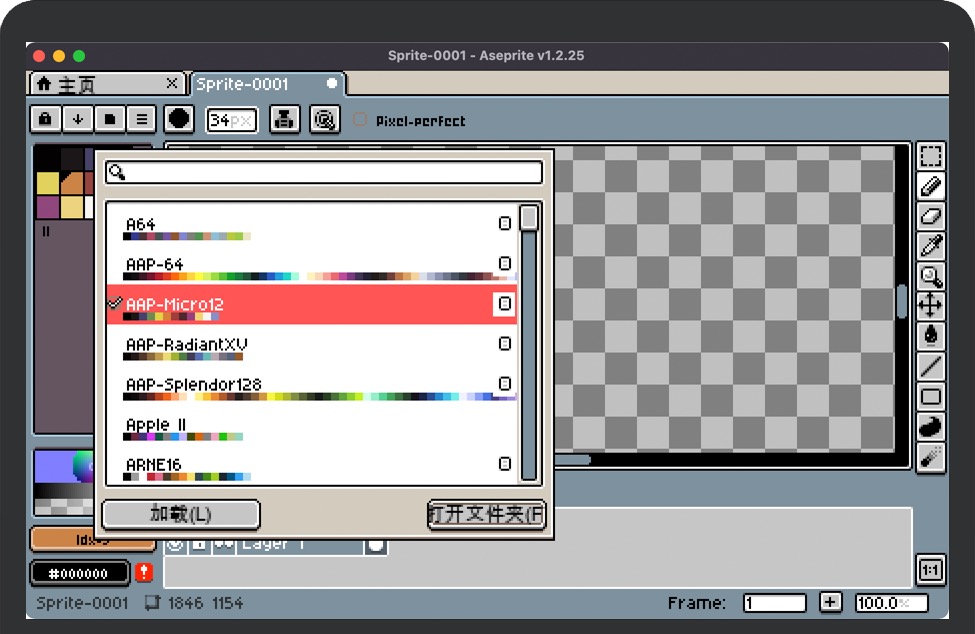
Task: Select the Move tool
Action: [x=931, y=306]
